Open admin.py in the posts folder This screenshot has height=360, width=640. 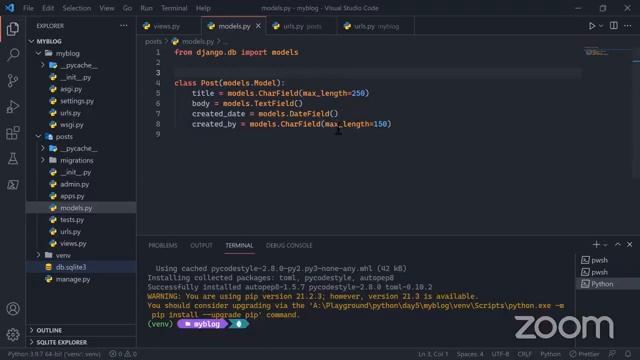pyautogui.click(x=75, y=184)
